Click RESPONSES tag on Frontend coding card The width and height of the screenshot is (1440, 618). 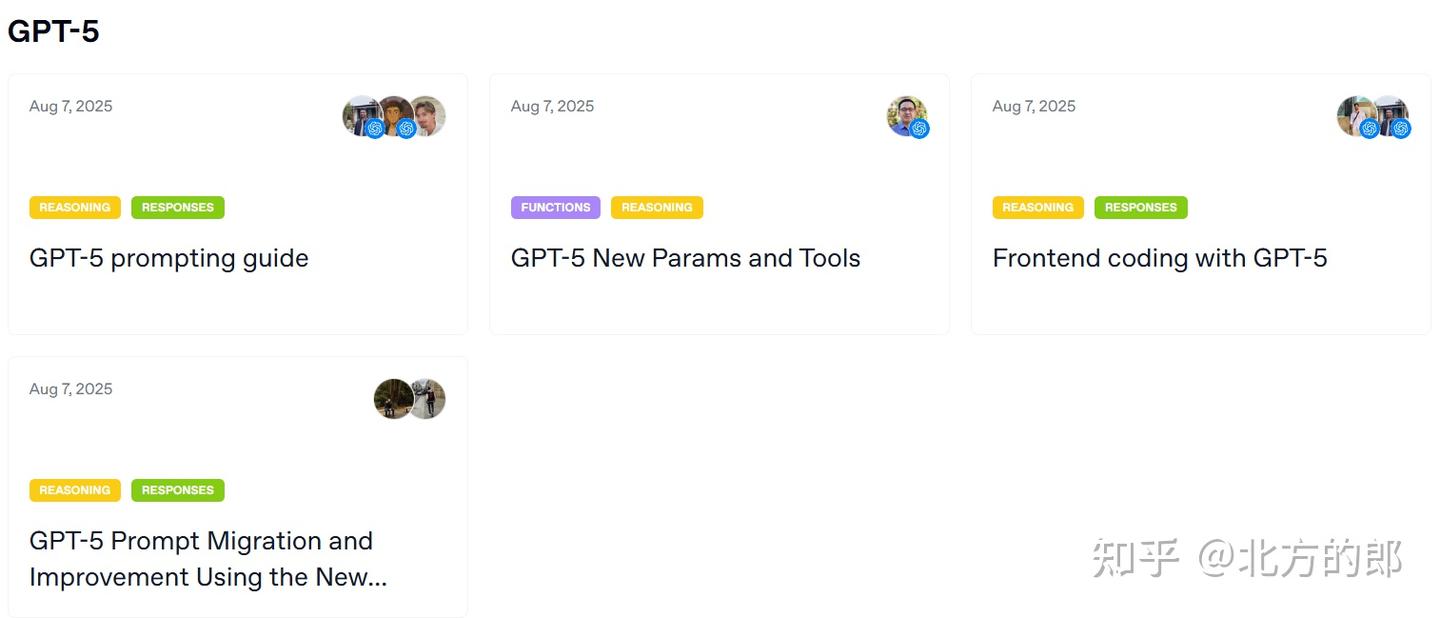coord(1141,207)
